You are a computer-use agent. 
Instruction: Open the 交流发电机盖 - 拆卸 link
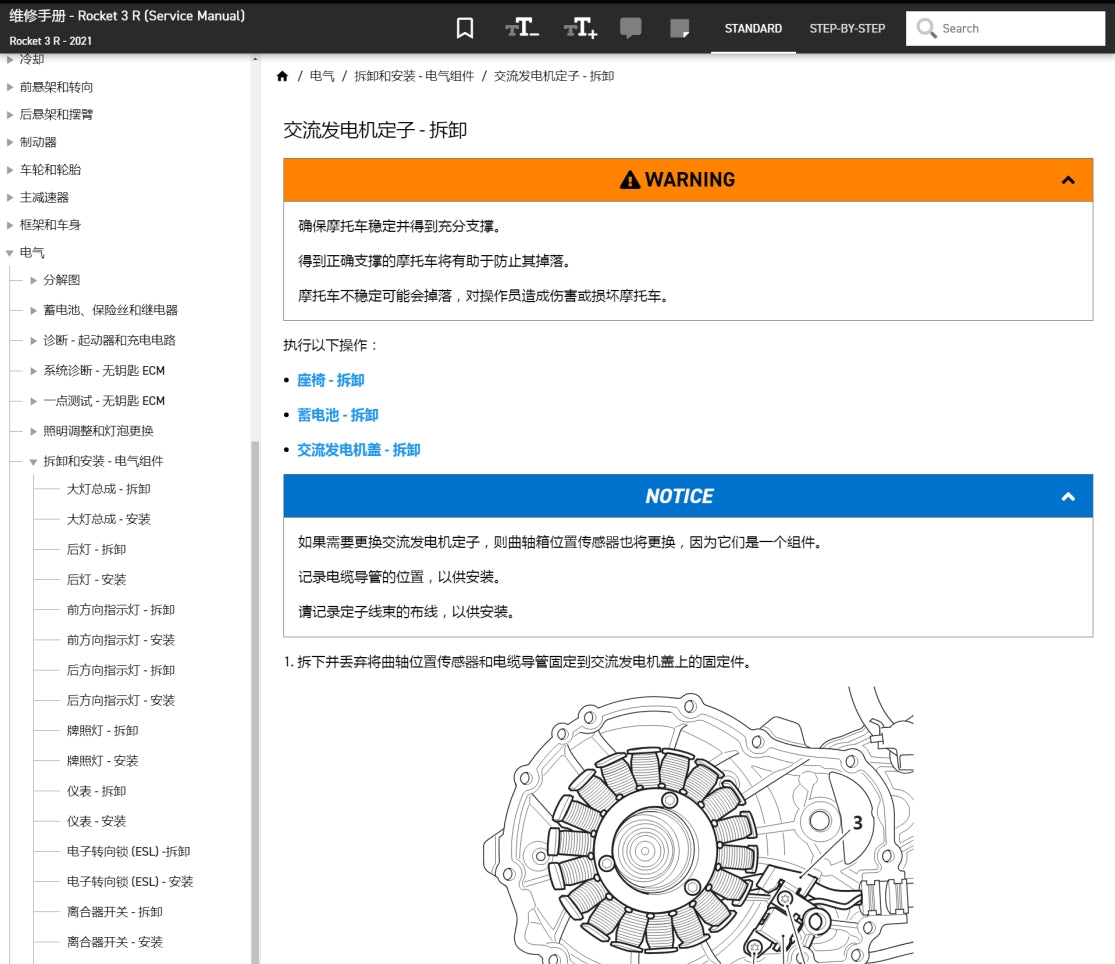[x=358, y=450]
